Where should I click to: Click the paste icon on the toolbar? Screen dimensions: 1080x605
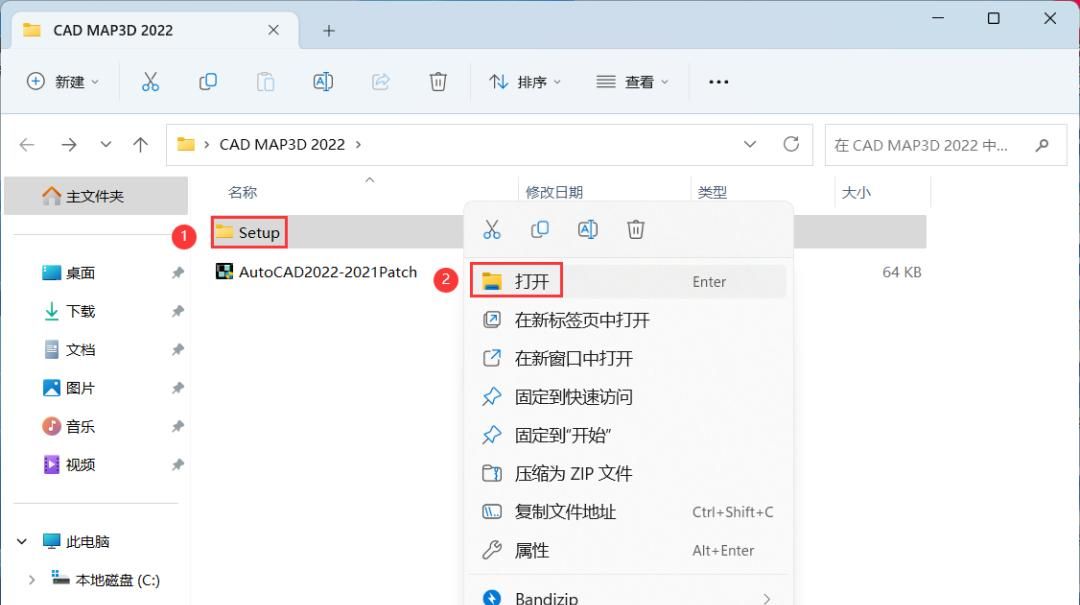click(x=265, y=81)
